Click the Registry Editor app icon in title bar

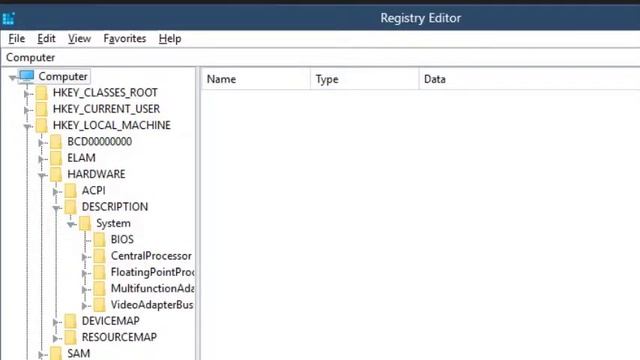click(x=9, y=18)
